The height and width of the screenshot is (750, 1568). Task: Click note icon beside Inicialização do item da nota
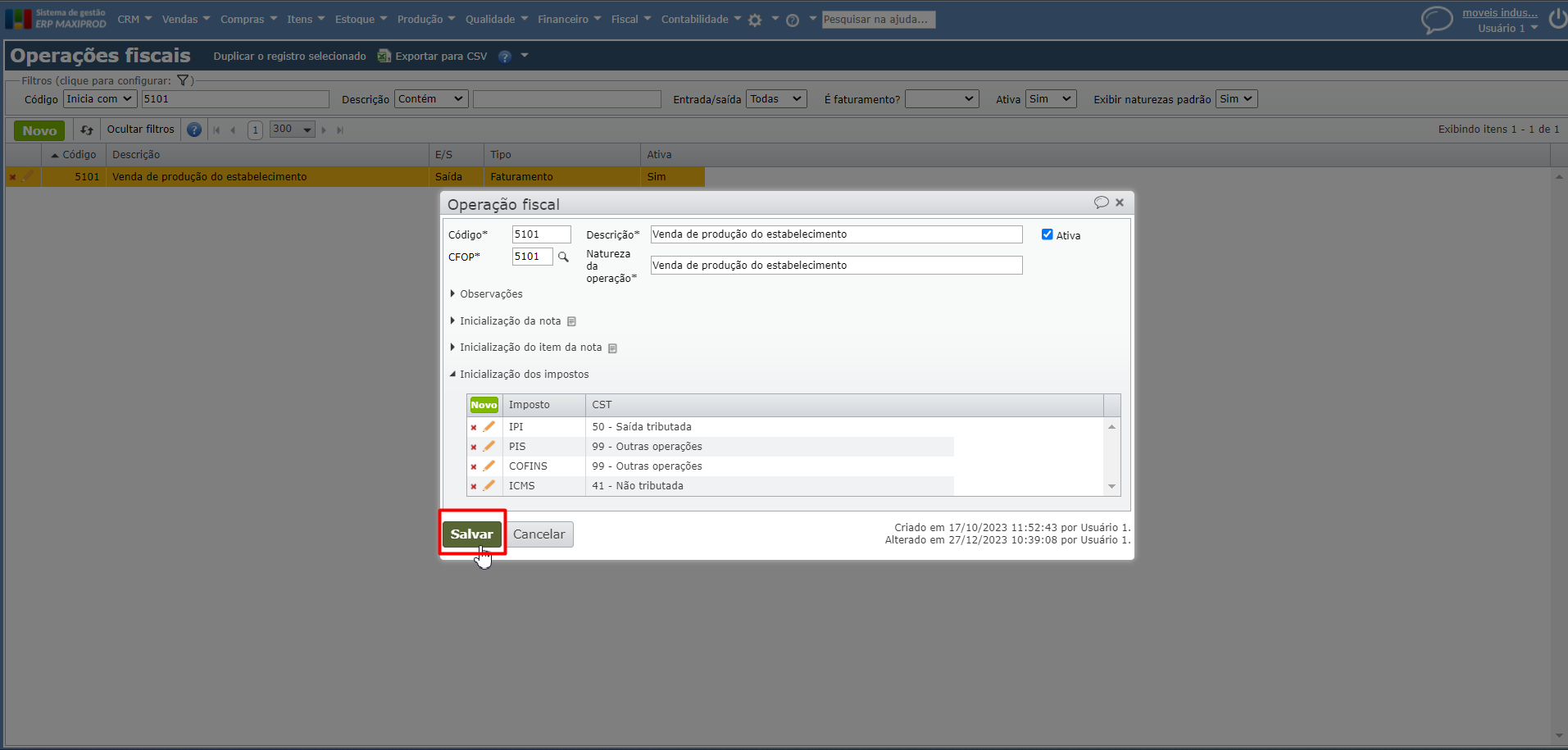pos(612,348)
